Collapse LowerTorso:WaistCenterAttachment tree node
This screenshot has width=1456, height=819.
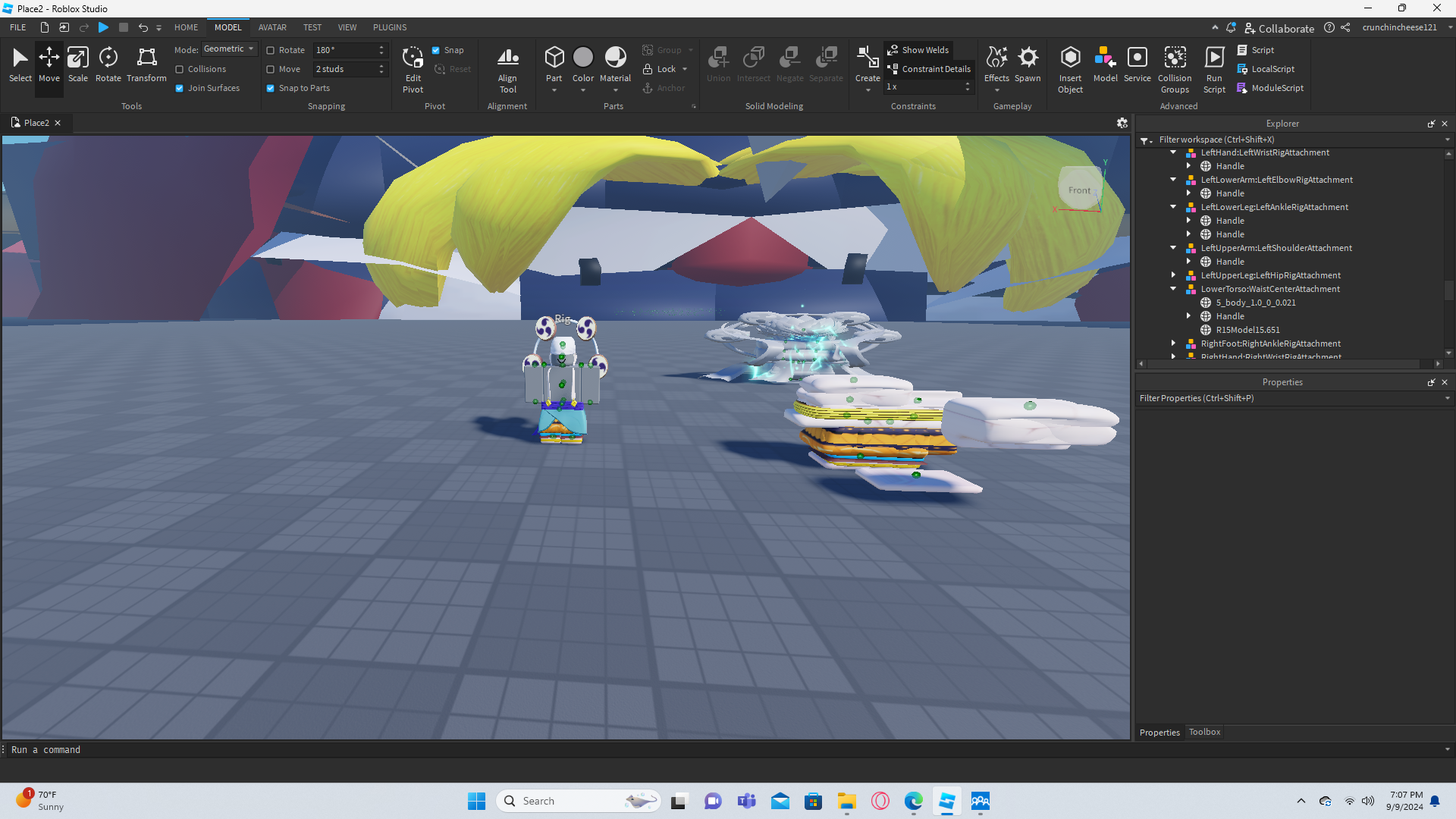tap(1173, 289)
